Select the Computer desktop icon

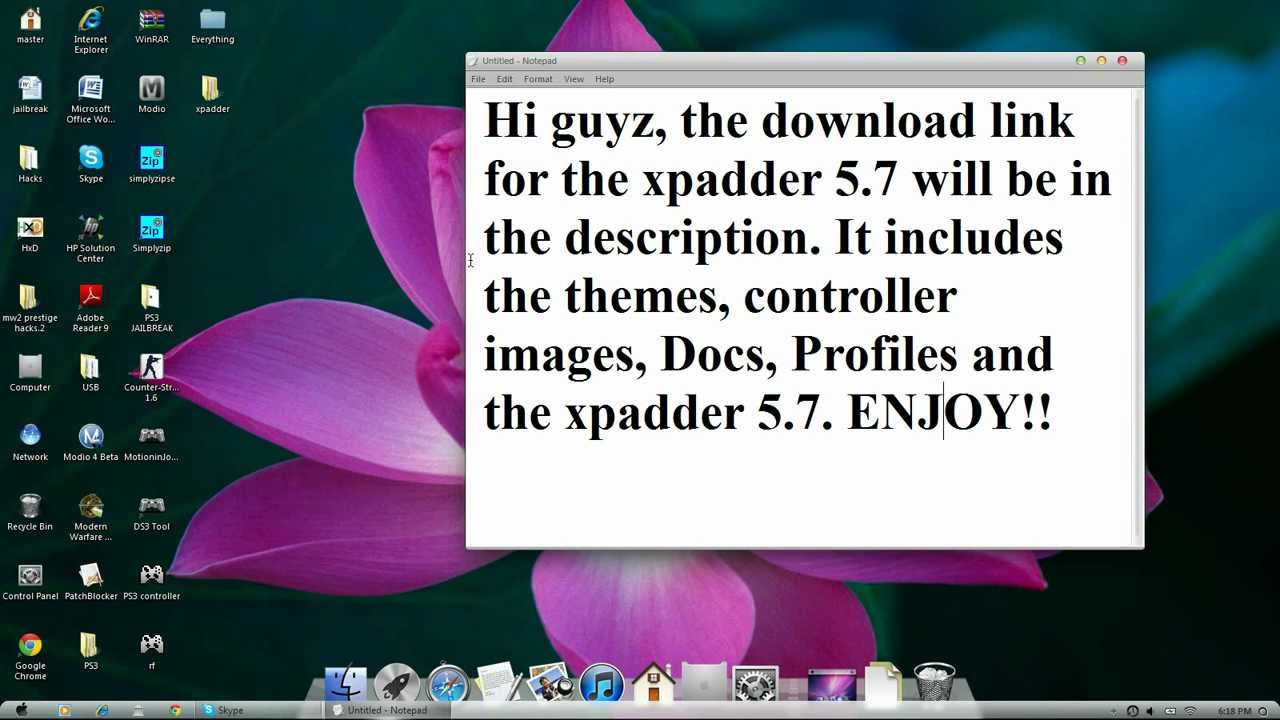point(30,374)
